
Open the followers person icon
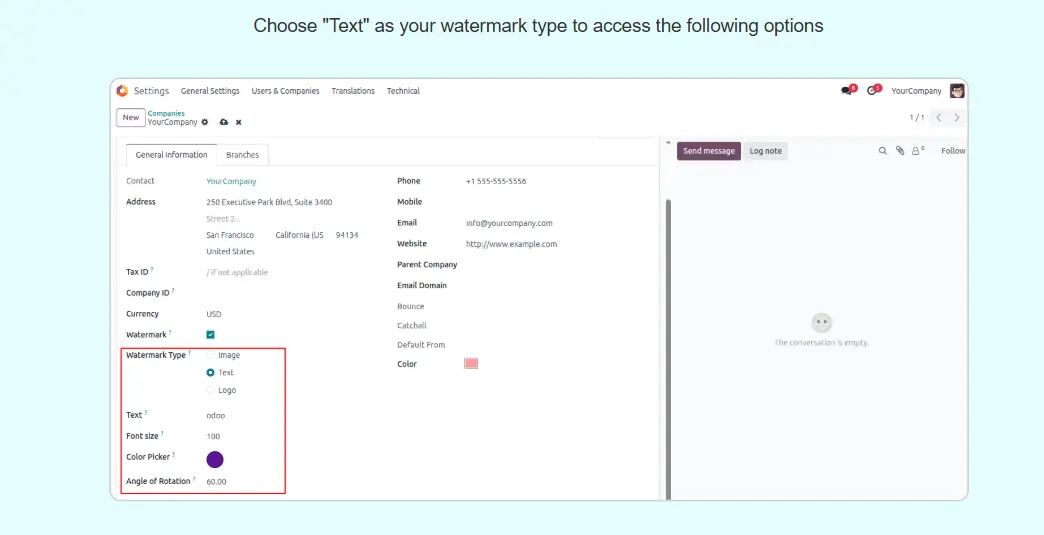point(916,151)
